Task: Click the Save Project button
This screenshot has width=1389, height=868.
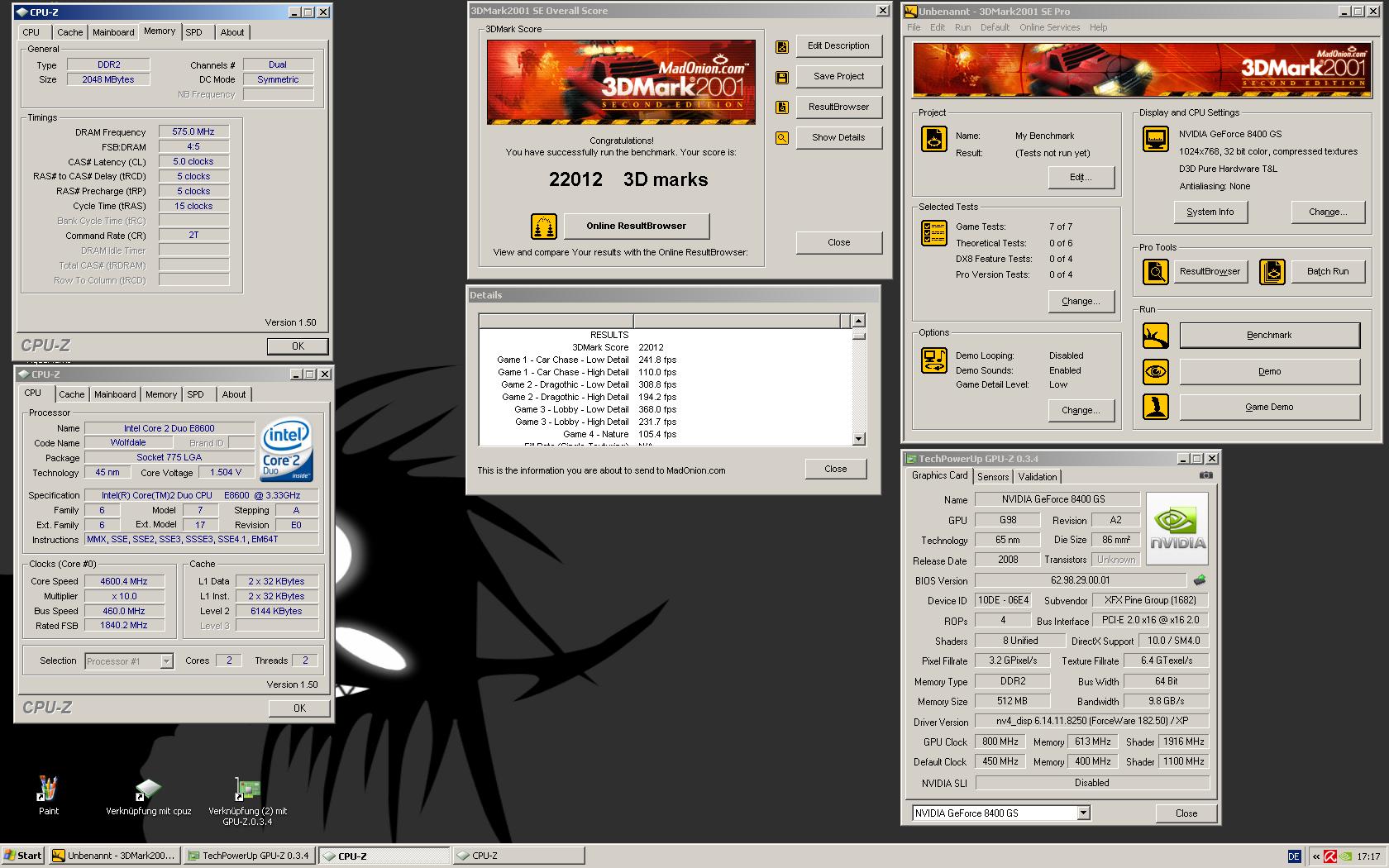Action: (838, 76)
